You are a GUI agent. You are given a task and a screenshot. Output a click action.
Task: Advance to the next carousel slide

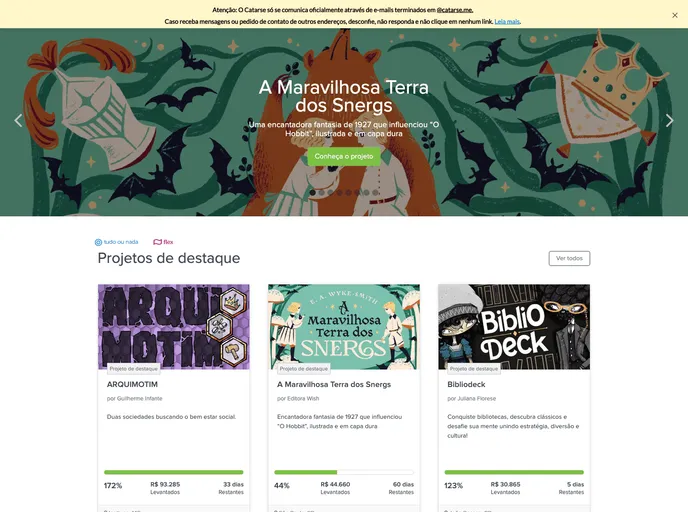[669, 120]
